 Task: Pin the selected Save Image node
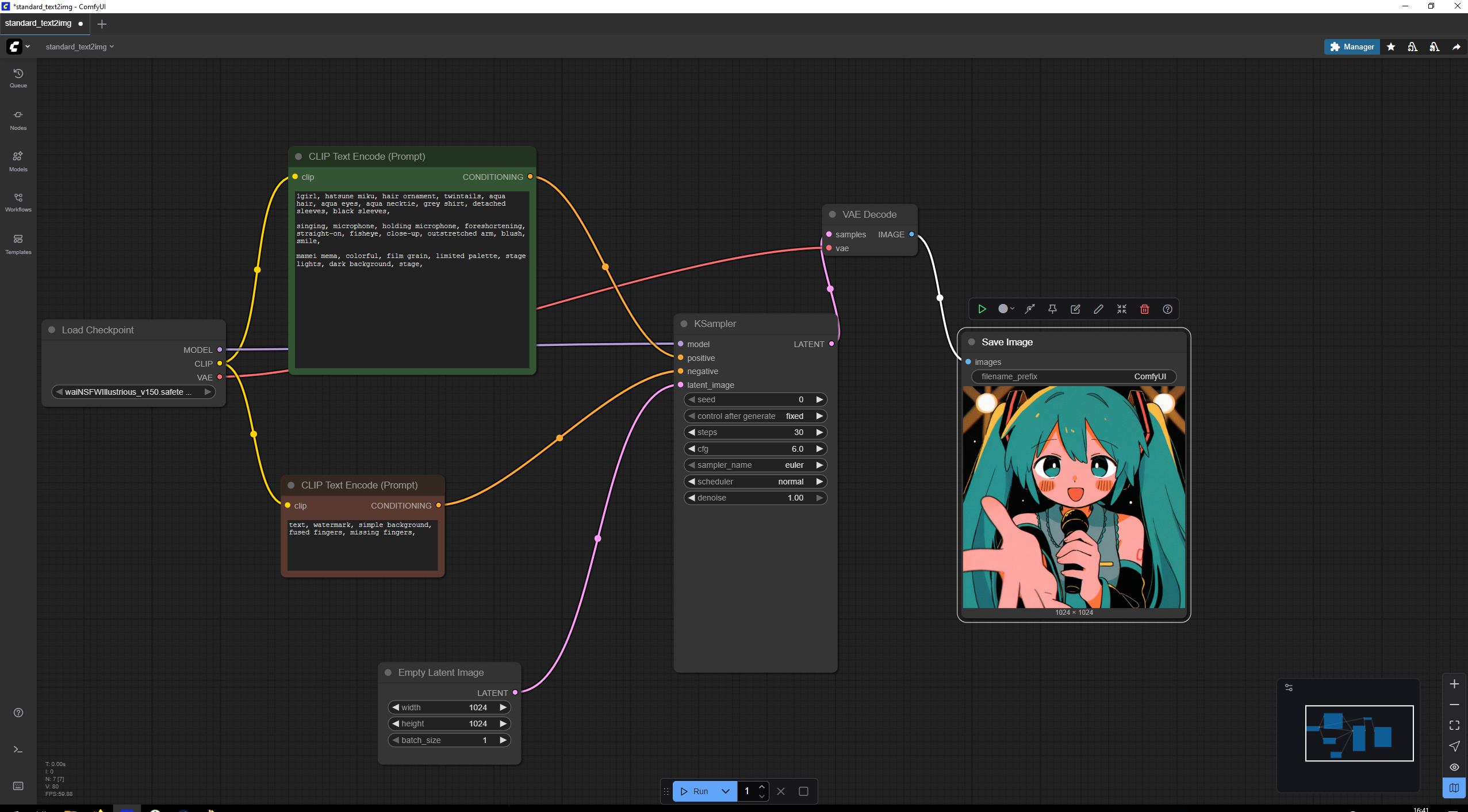point(1052,309)
